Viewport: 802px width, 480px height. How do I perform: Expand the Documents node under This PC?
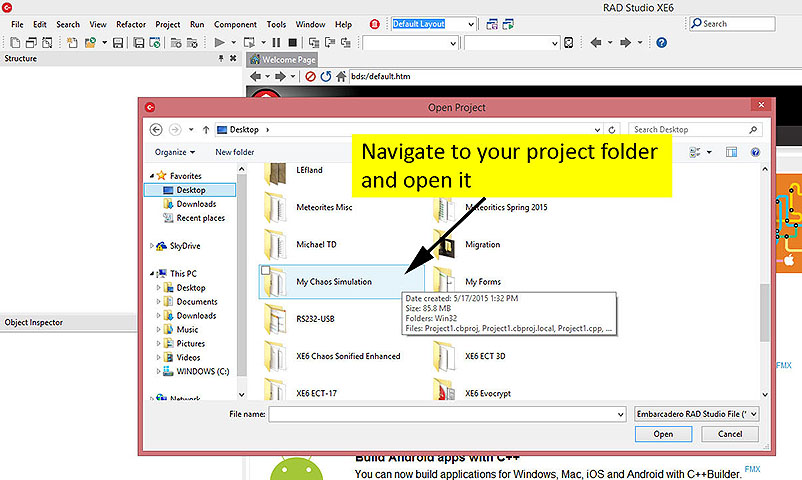point(158,301)
